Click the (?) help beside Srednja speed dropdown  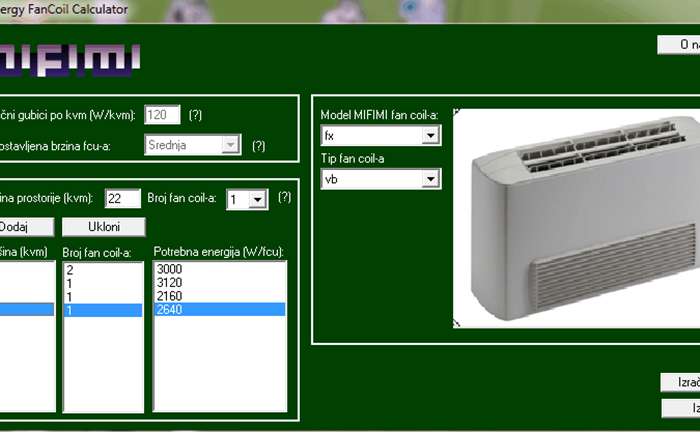click(258, 145)
